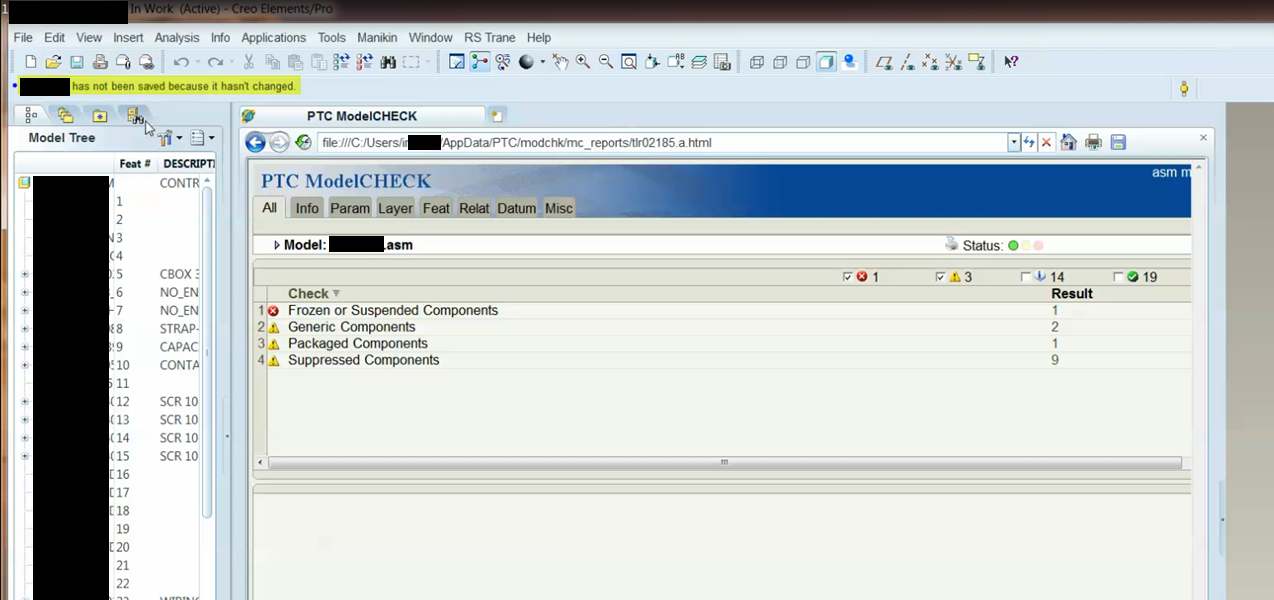Expand the Model .asm details triangle
Viewport: 1274px width, 600px height.
point(277,245)
